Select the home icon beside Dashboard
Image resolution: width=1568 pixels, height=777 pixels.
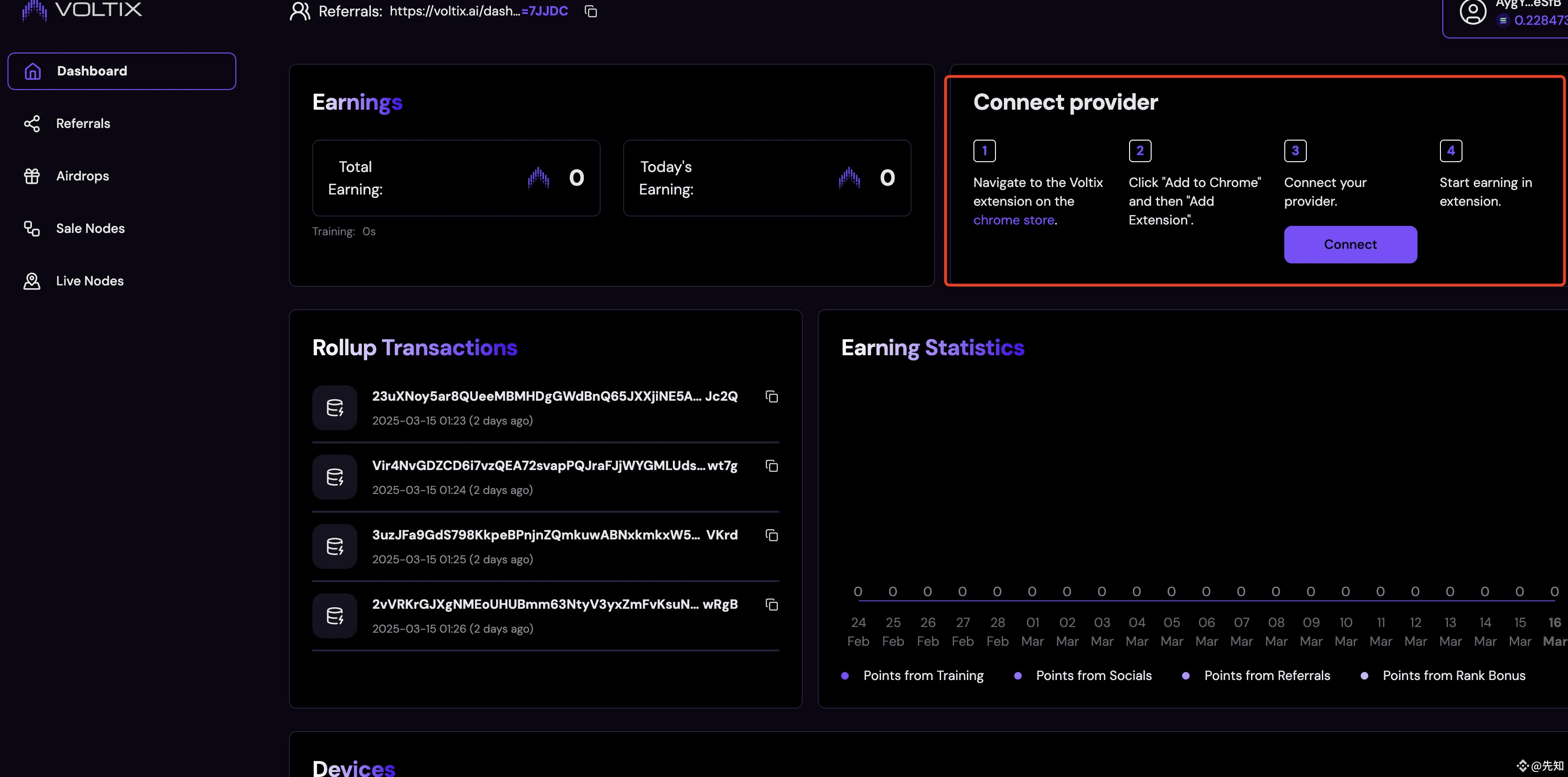[x=33, y=71]
